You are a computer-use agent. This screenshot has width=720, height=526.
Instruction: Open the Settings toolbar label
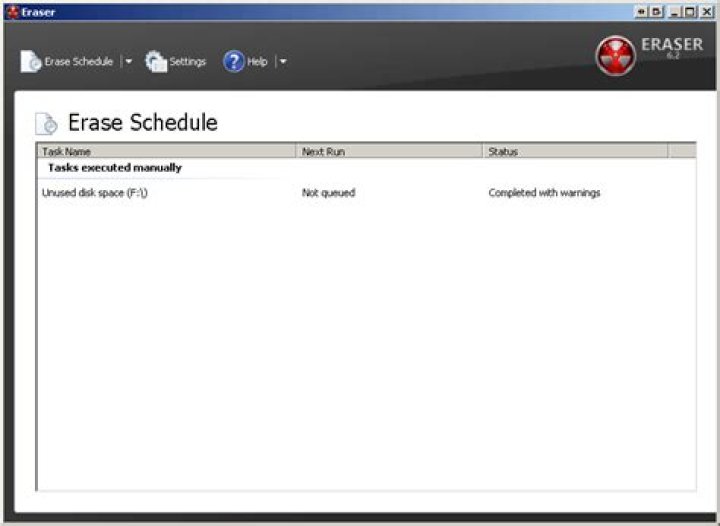pyautogui.click(x=187, y=62)
